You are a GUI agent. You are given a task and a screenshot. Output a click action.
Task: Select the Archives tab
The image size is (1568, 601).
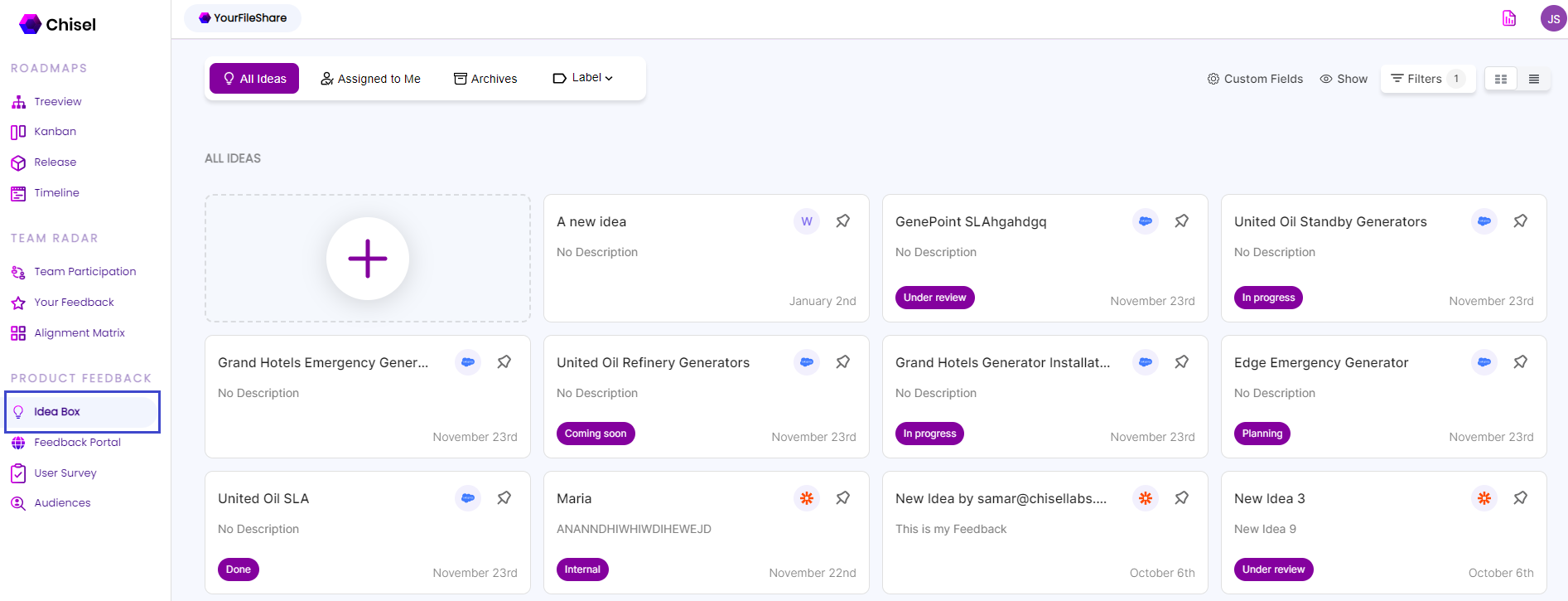tap(485, 79)
